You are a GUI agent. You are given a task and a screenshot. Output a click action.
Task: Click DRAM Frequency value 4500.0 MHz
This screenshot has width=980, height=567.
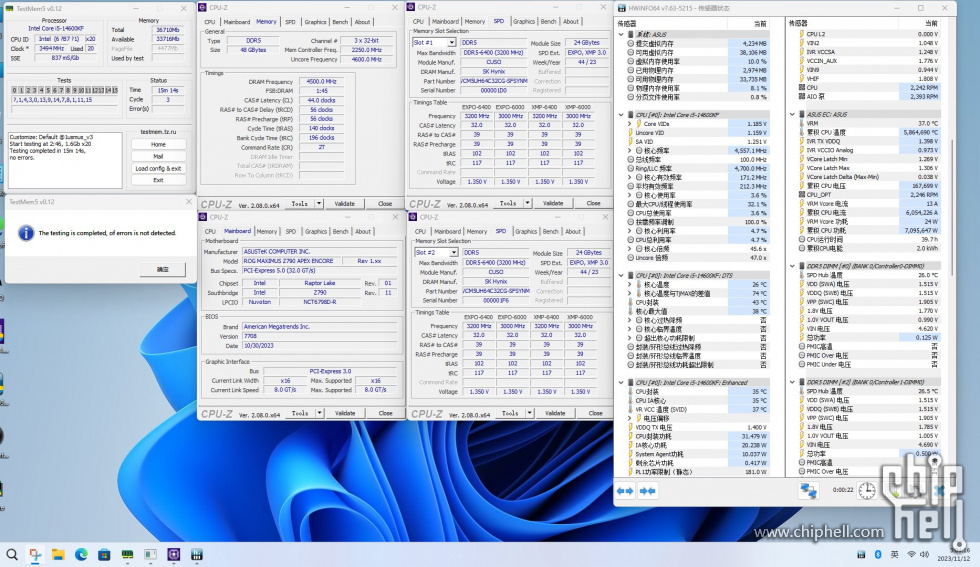pos(321,81)
